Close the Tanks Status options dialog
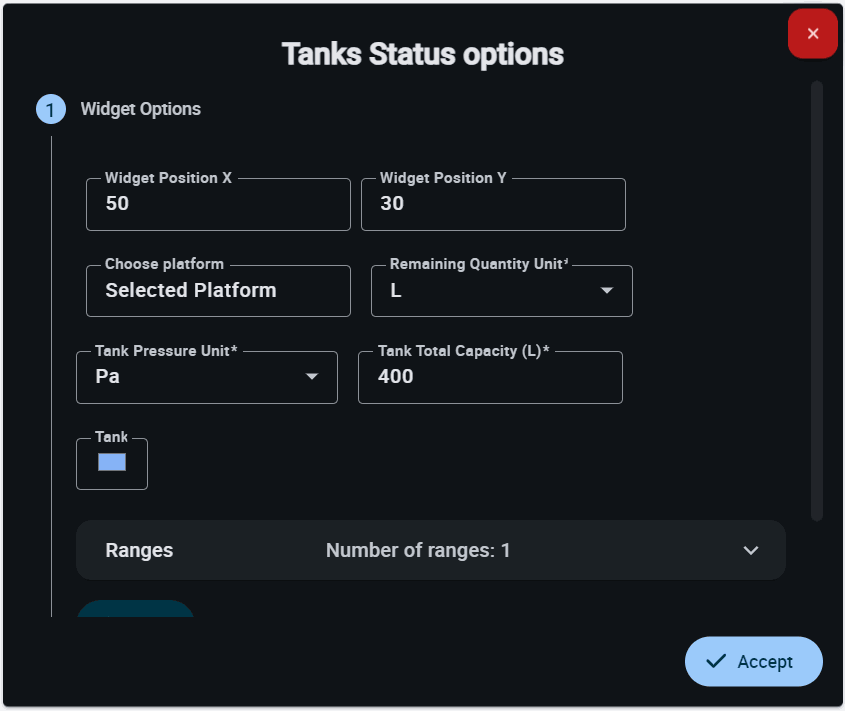This screenshot has height=711, width=845. [x=812, y=34]
